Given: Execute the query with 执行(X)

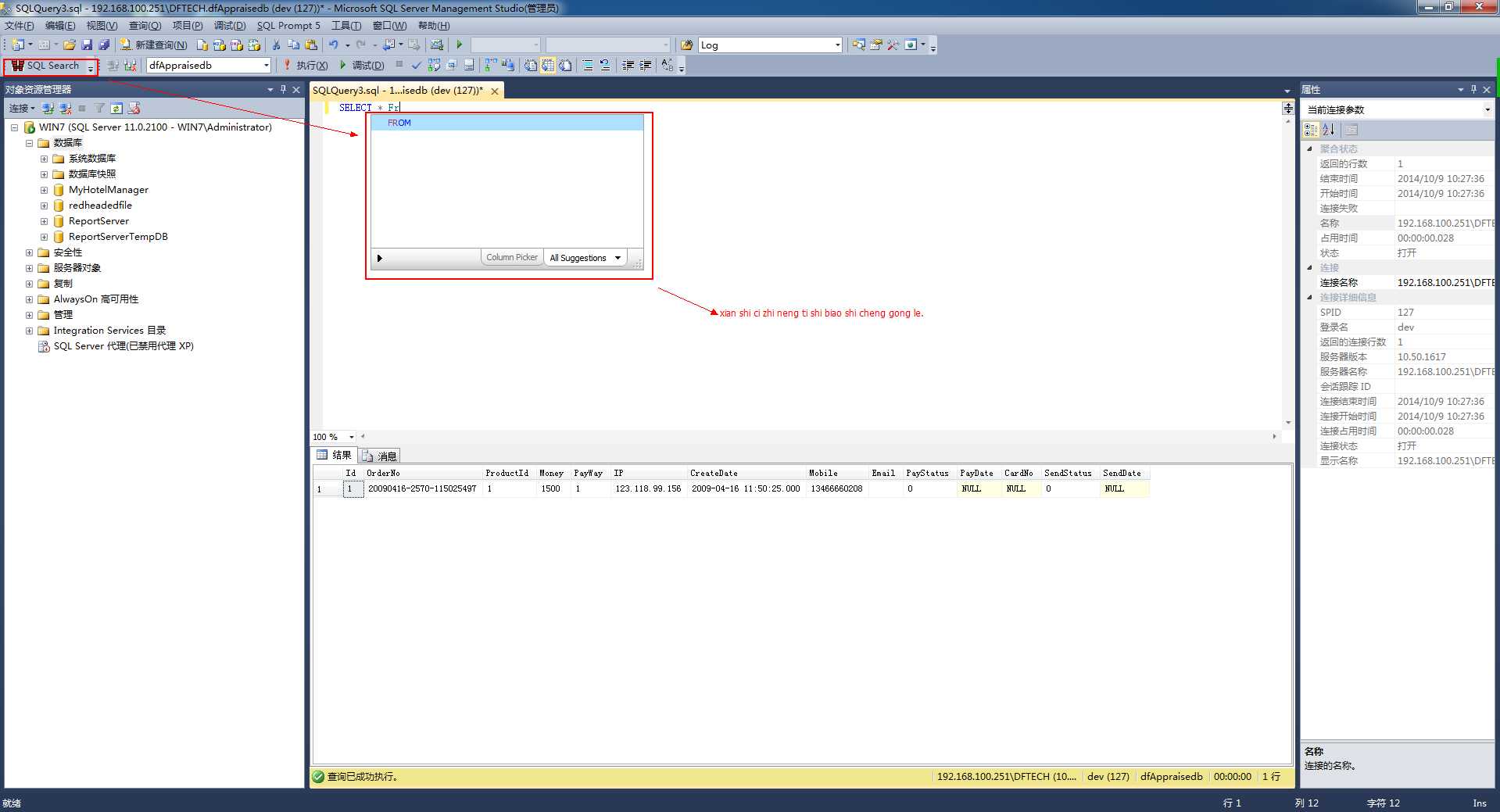Looking at the screenshot, I should pyautogui.click(x=306, y=65).
